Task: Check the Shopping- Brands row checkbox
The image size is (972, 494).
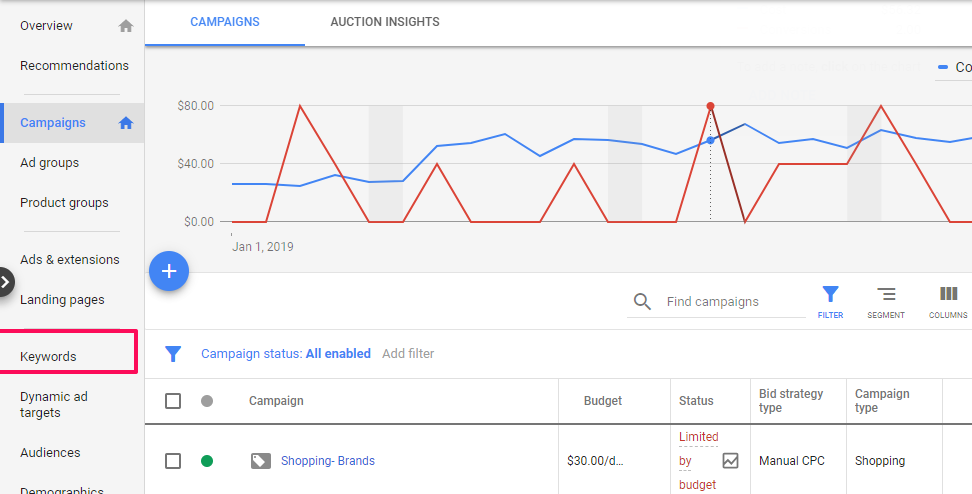Action: tap(173, 461)
